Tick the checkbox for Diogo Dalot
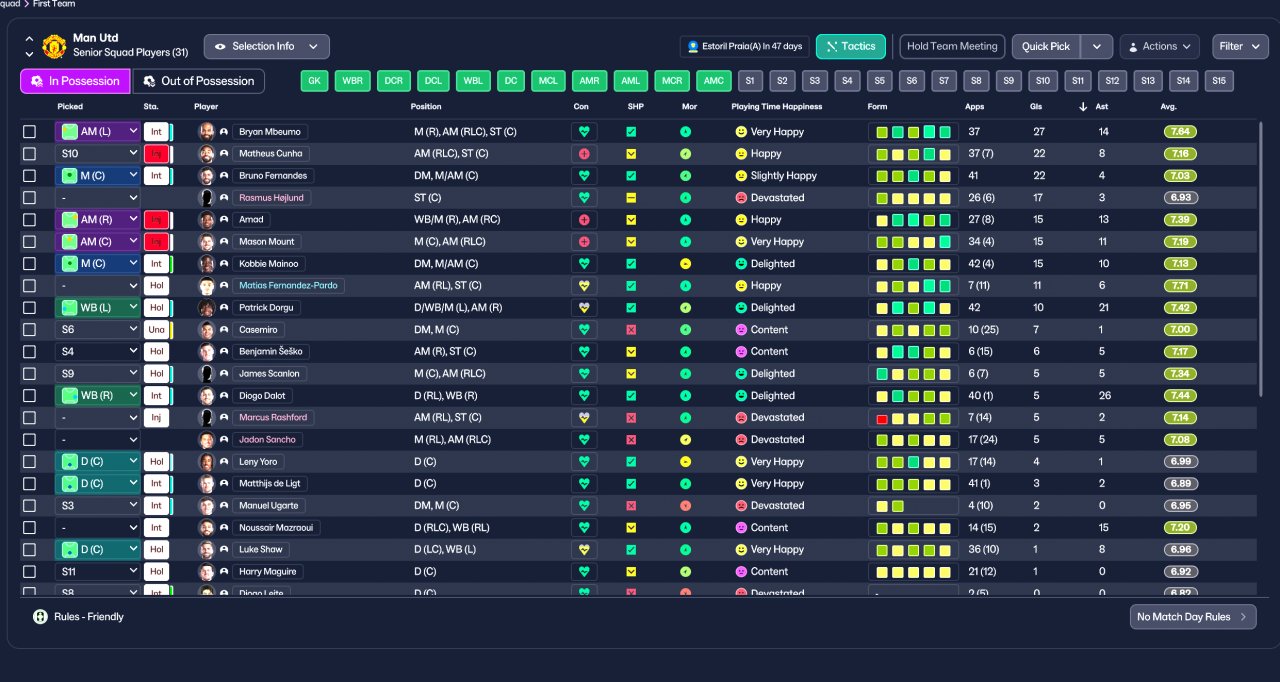 click(30, 396)
